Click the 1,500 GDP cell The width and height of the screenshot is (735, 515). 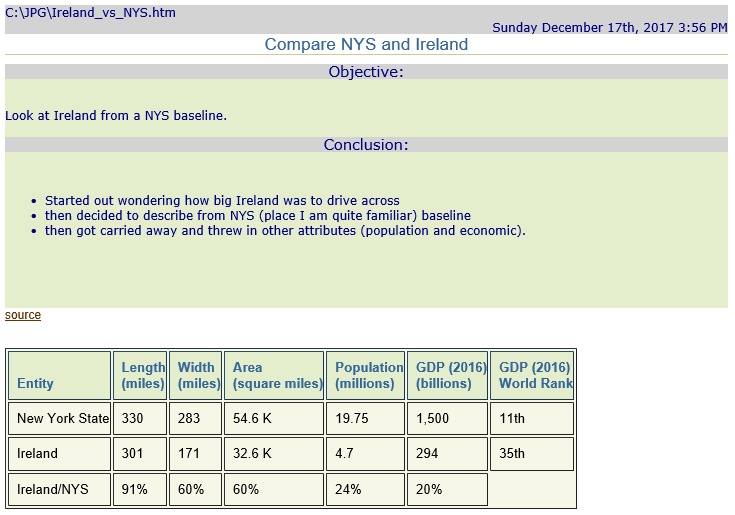[447, 418]
